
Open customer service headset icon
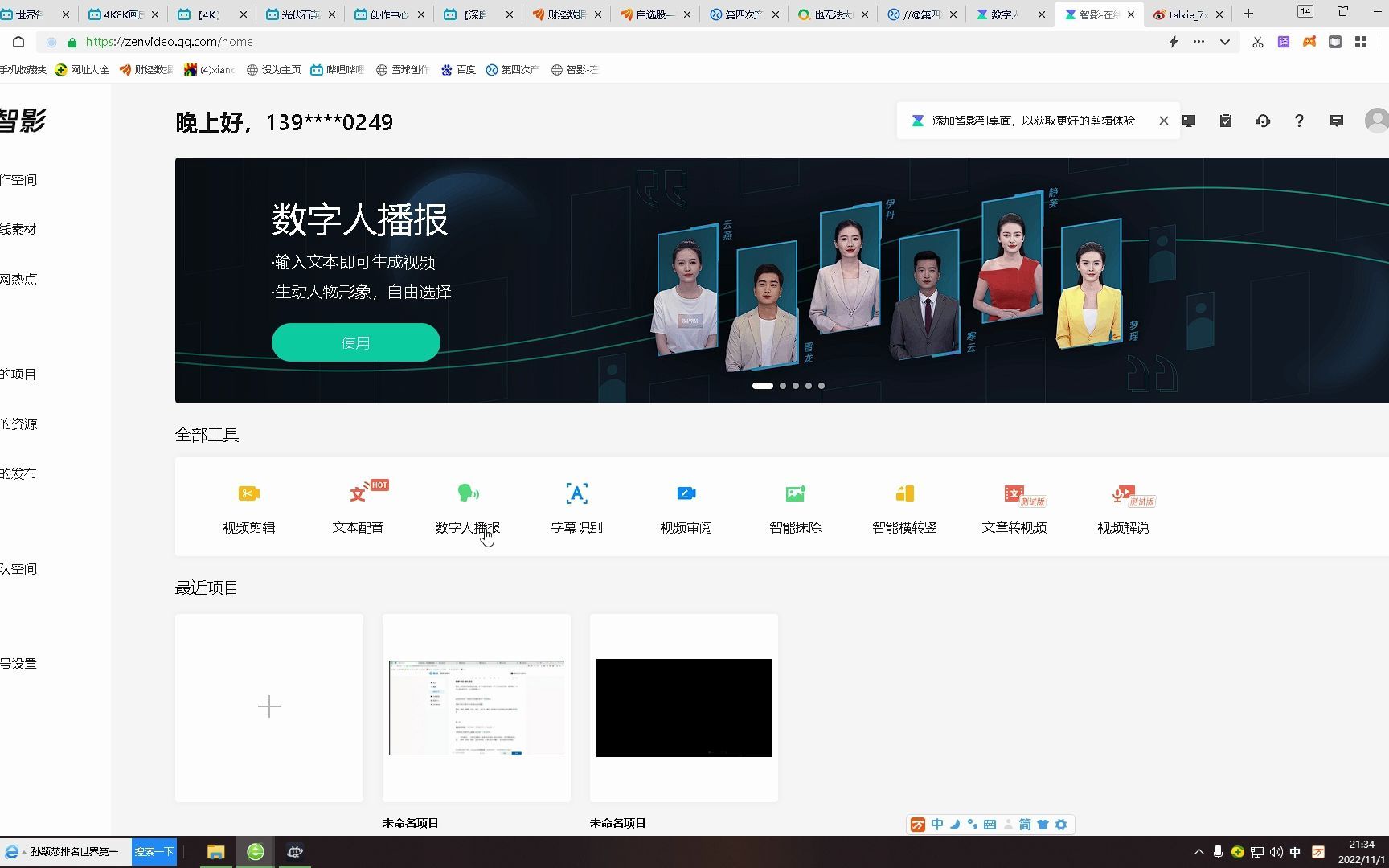tap(1263, 121)
